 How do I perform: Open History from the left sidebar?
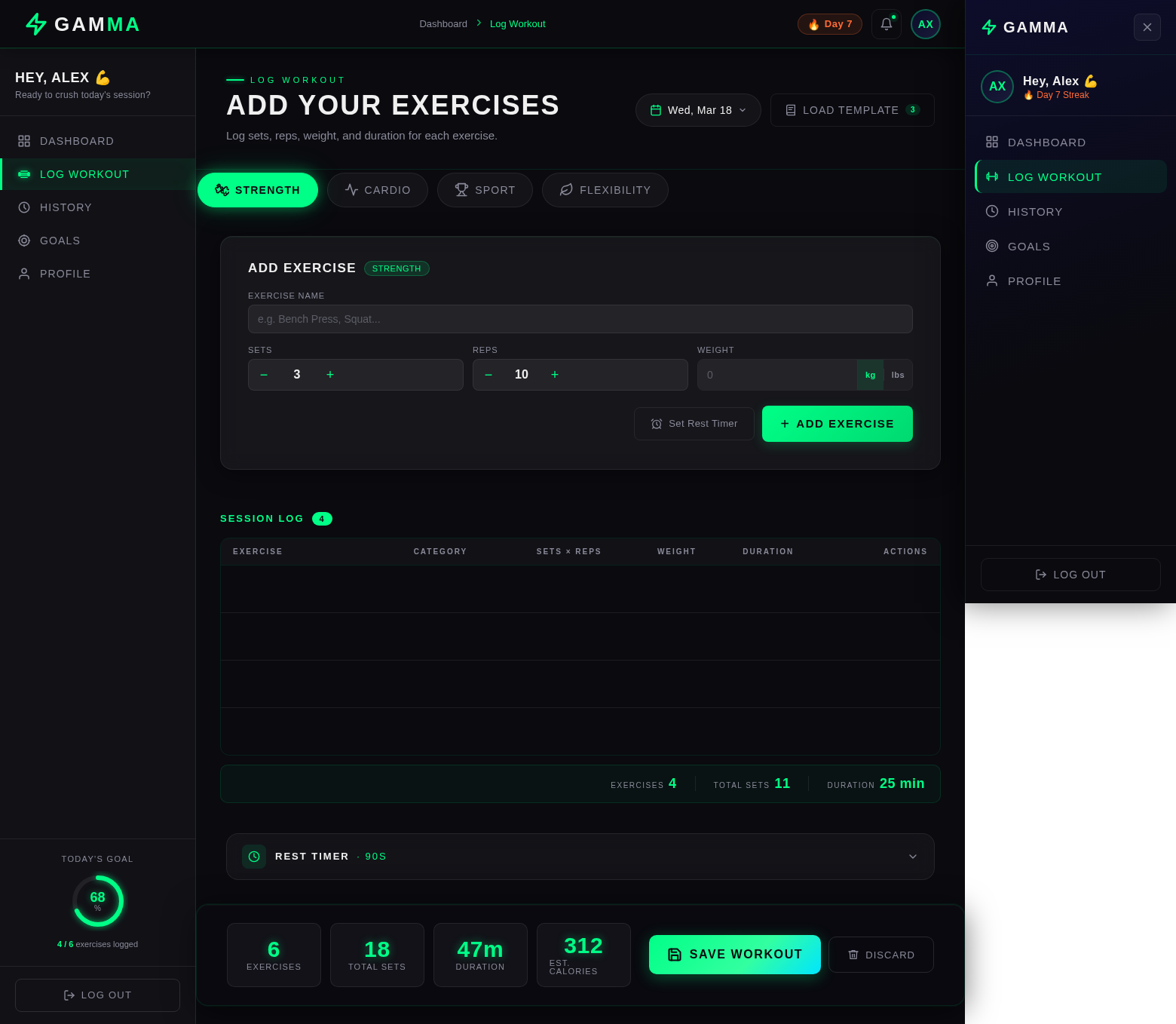pos(66,207)
